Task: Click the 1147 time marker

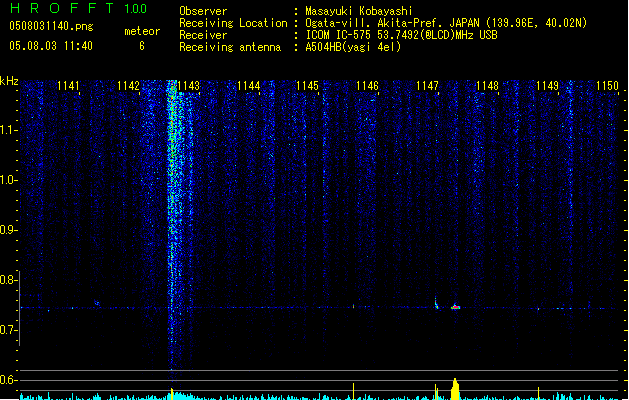Action: pyautogui.click(x=428, y=86)
